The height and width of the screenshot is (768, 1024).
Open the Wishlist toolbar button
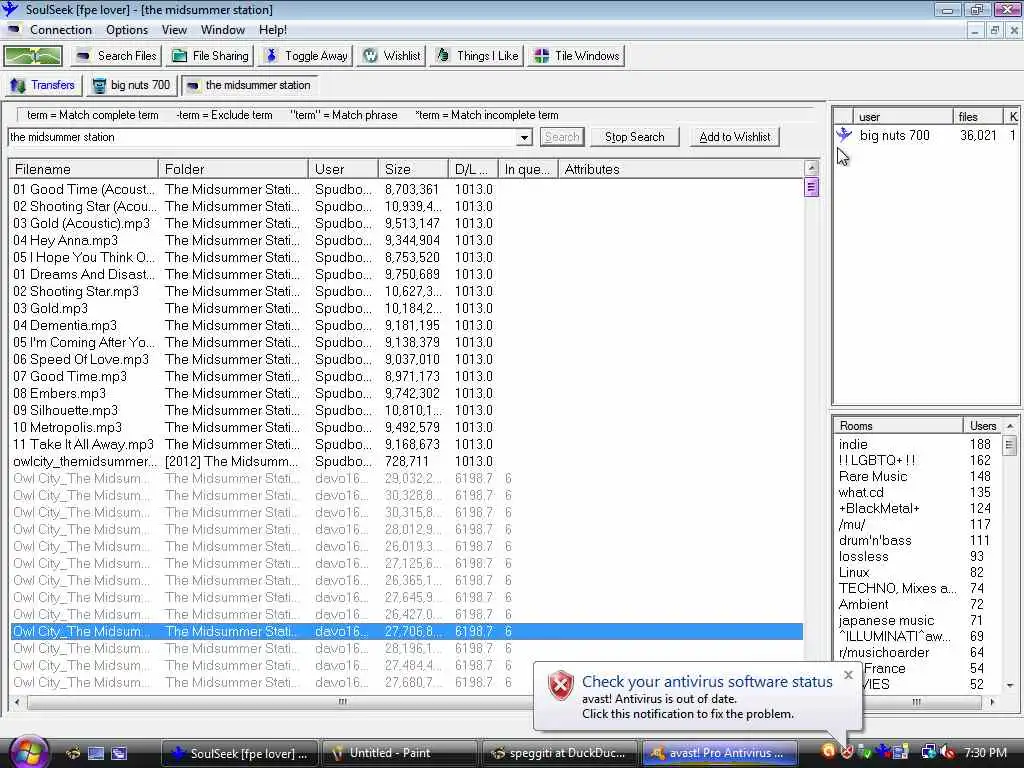coord(391,56)
